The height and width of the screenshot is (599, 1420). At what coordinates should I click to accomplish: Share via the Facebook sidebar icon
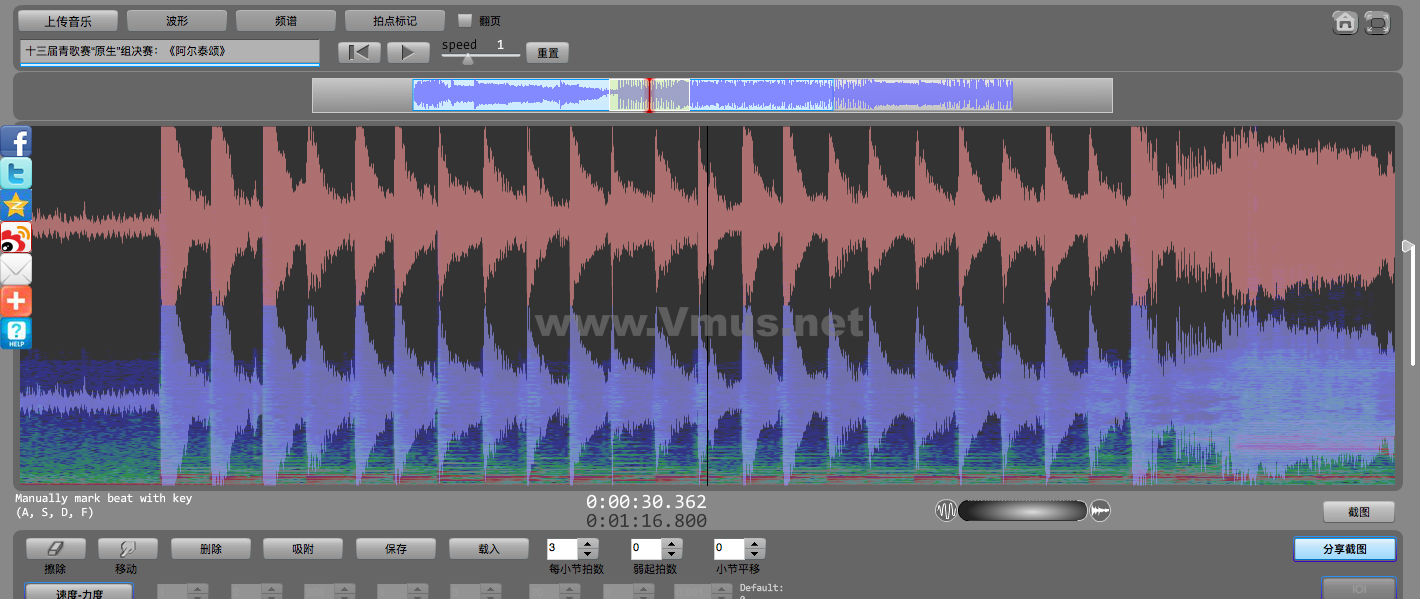pos(16,141)
